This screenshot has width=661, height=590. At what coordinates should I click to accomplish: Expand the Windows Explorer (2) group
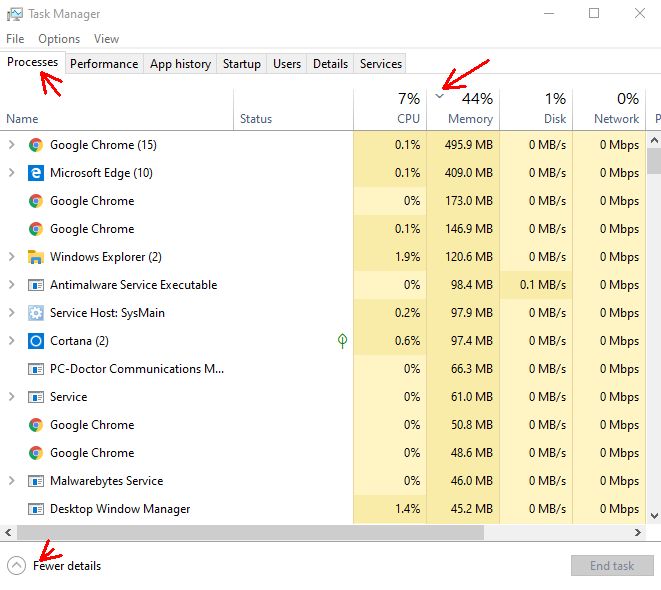pos(11,257)
